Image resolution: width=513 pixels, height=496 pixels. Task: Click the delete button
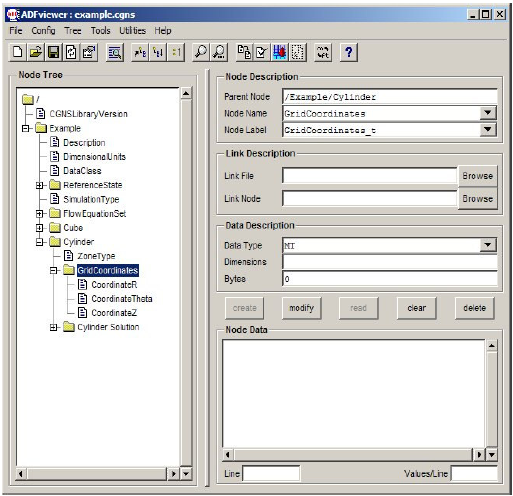pos(474,308)
